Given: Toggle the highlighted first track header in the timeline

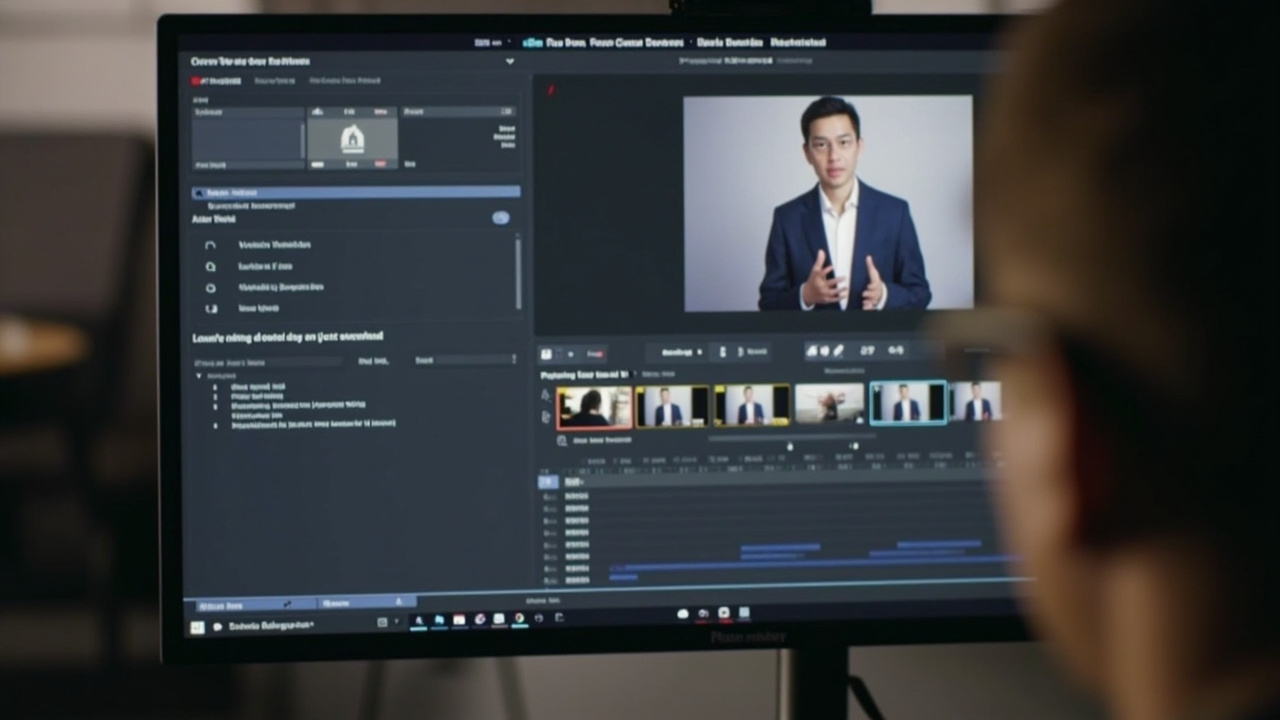Looking at the screenshot, I should coord(548,482).
